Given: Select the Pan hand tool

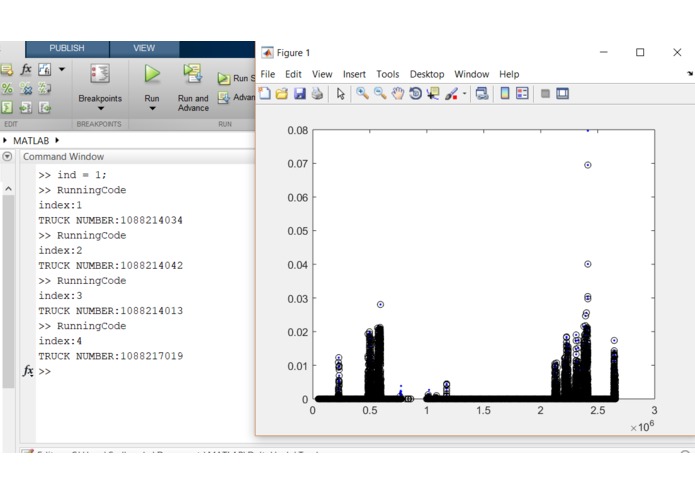Looking at the screenshot, I should coord(398,93).
